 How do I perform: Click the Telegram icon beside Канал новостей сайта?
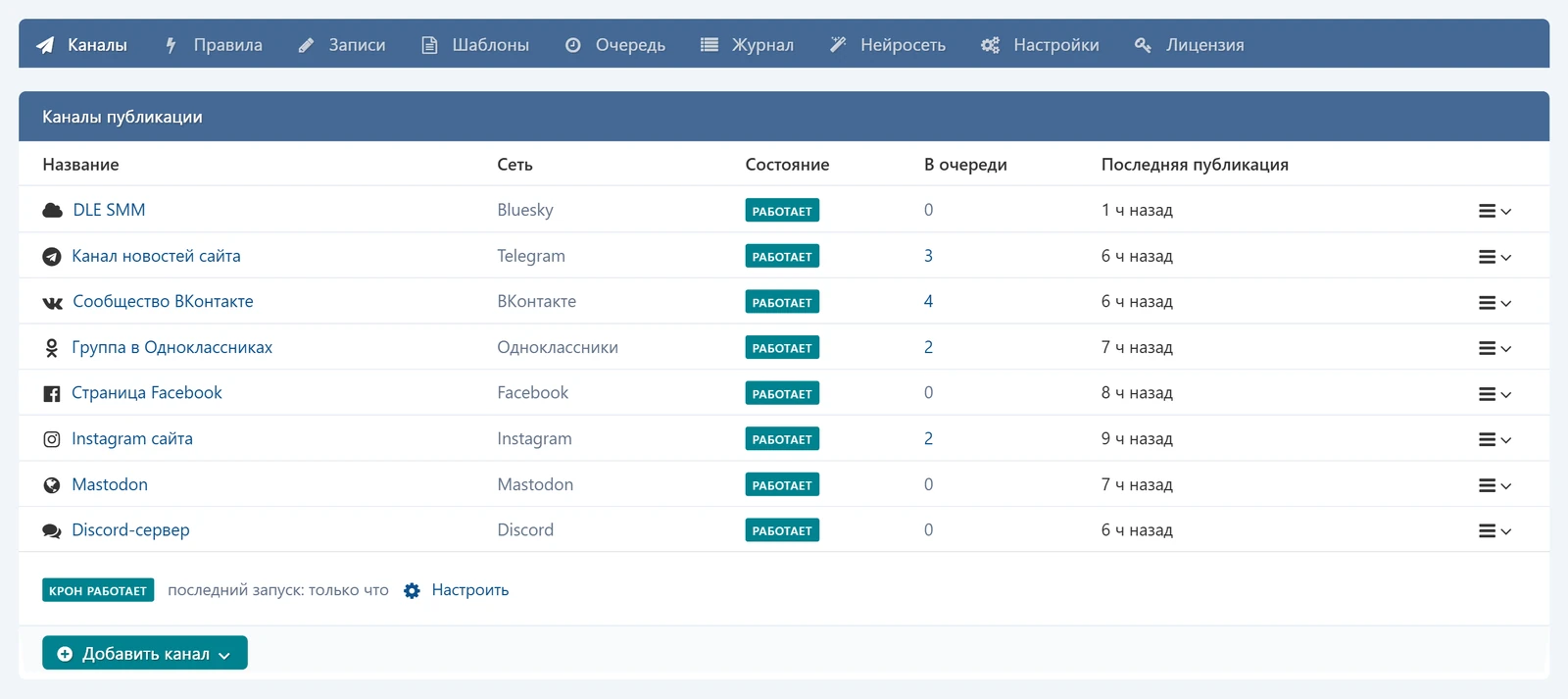pyautogui.click(x=52, y=257)
